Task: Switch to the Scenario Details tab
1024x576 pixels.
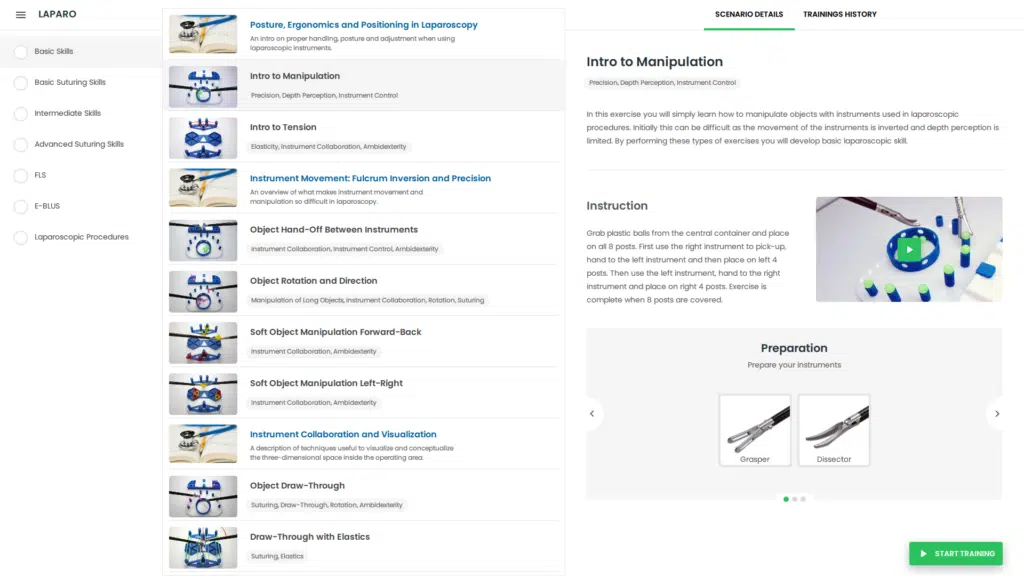Action: coord(749,14)
